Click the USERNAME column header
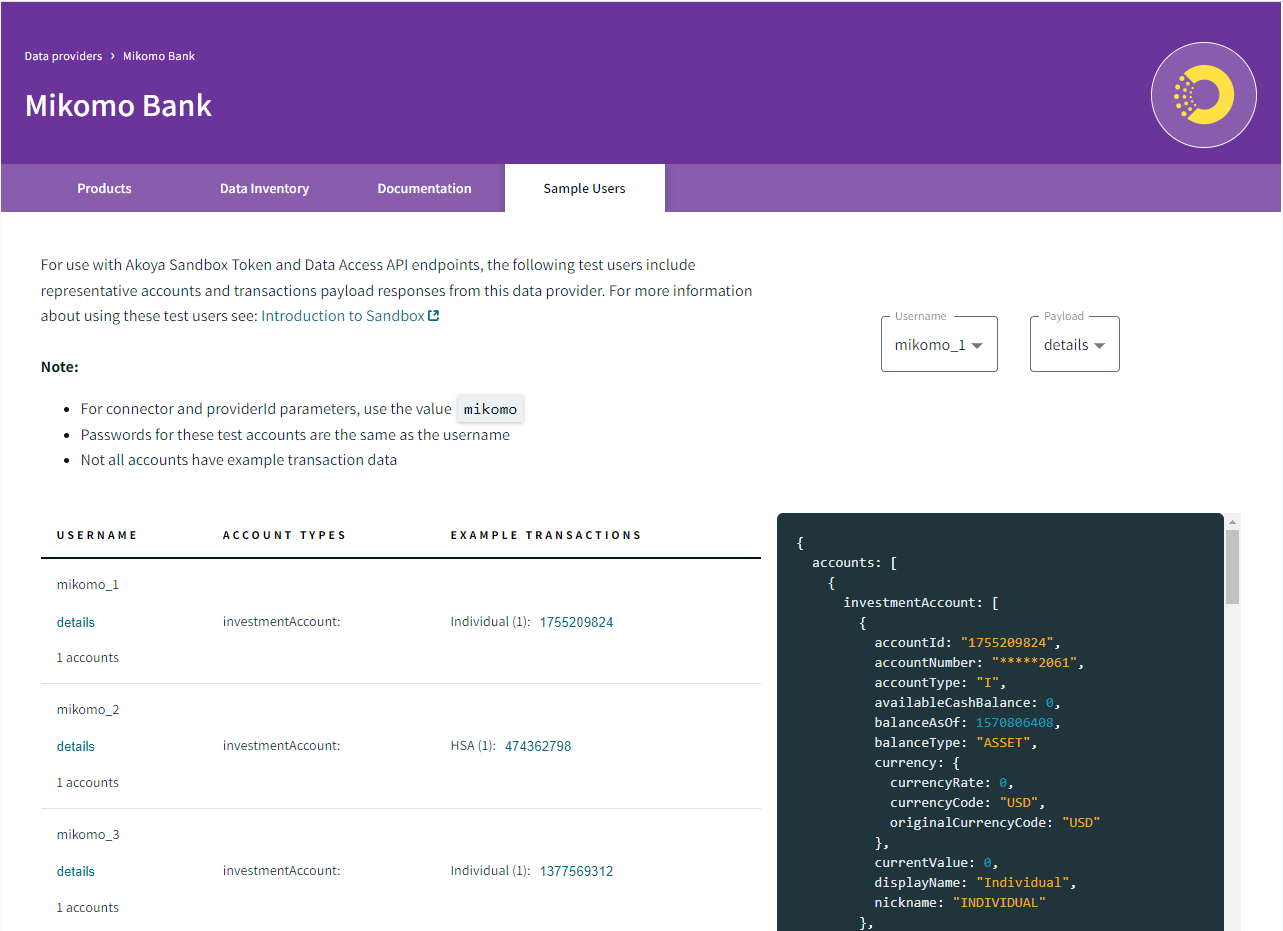Screen dimensions: 1283x931 pos(97,535)
